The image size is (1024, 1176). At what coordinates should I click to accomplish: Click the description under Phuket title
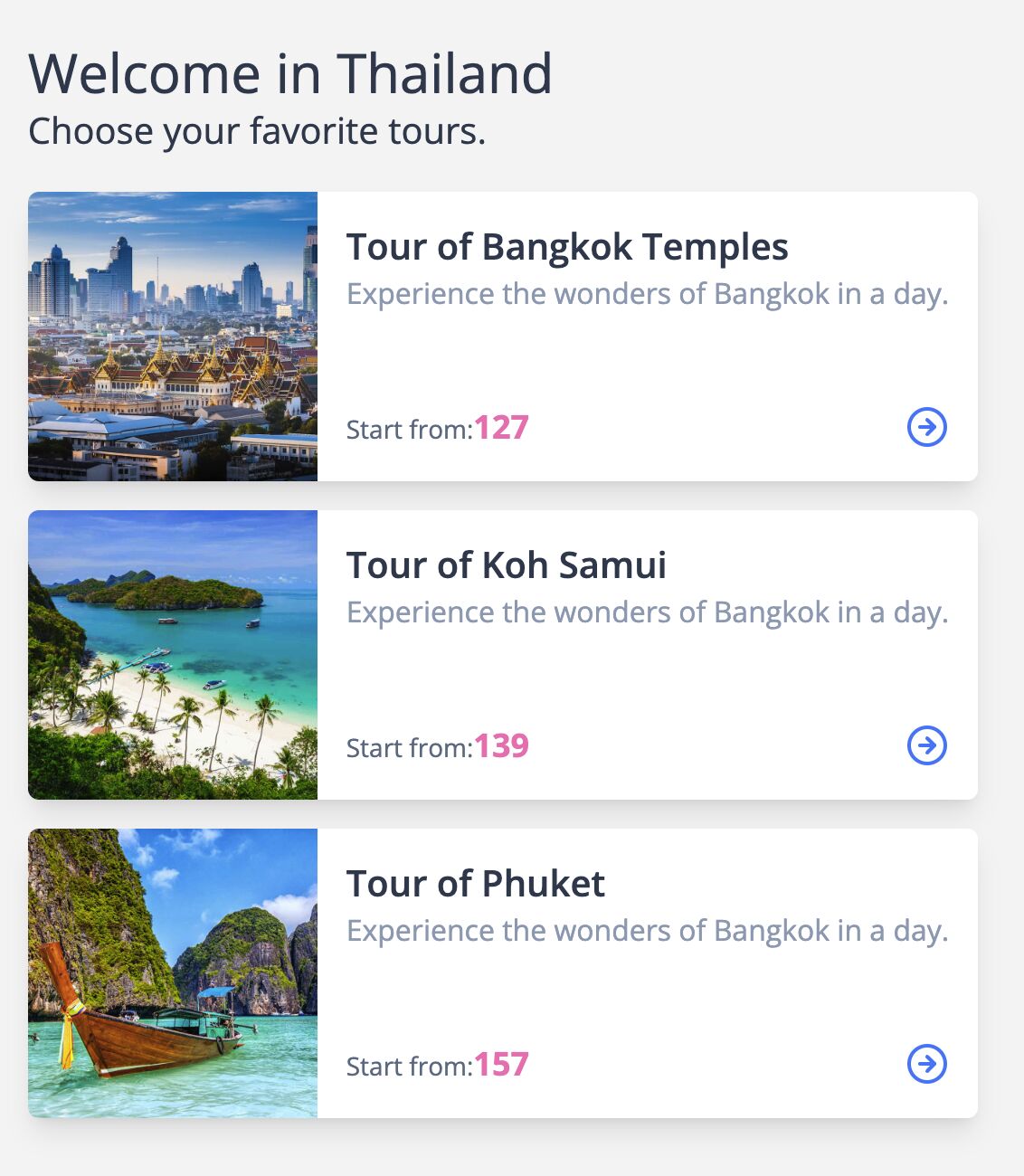point(648,931)
